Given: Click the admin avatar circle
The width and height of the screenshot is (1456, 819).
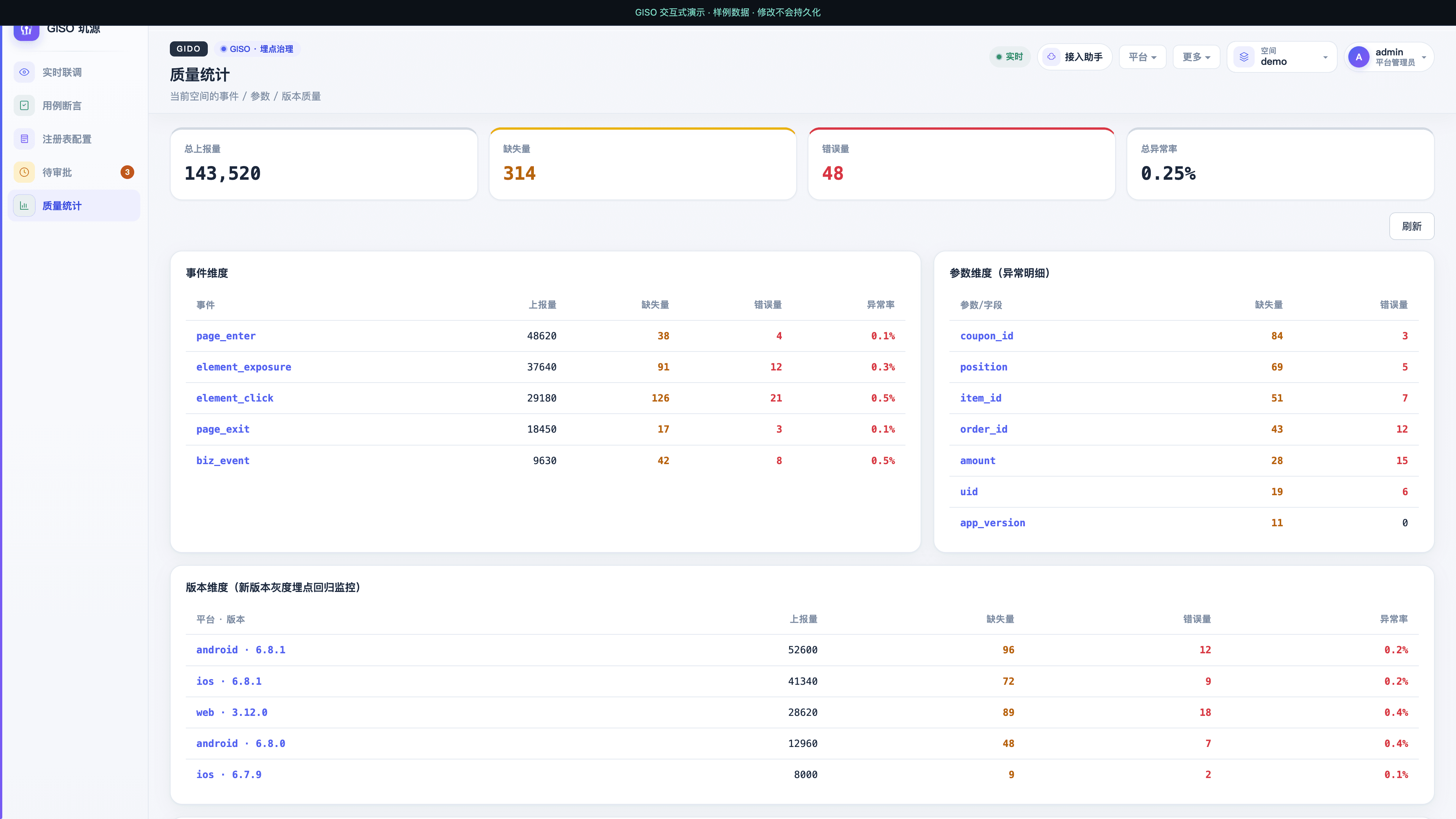Looking at the screenshot, I should click(x=1359, y=57).
